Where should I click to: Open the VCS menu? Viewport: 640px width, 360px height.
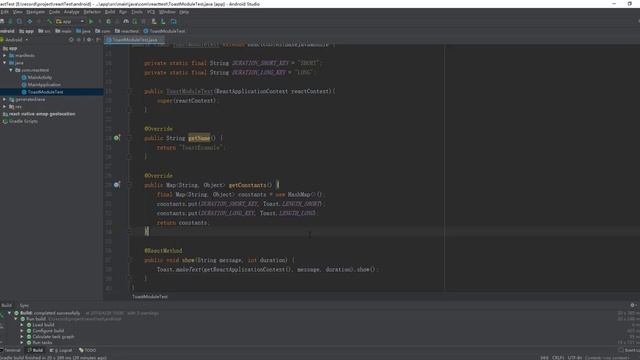[151, 12]
